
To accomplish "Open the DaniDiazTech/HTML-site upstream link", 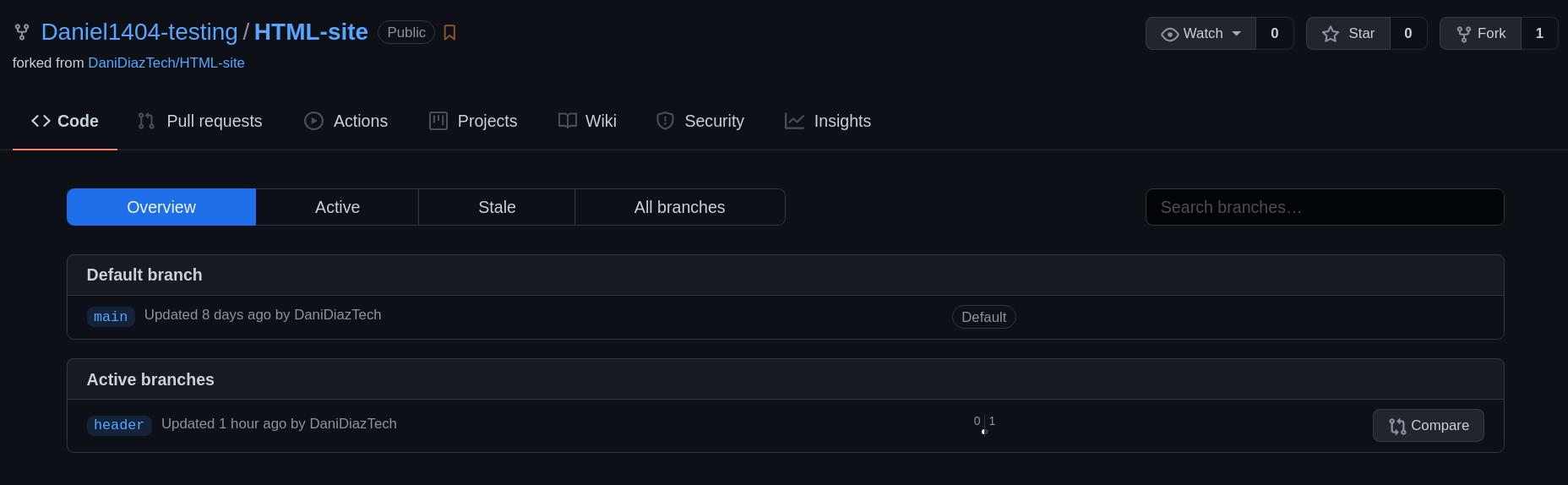I will coord(166,63).
